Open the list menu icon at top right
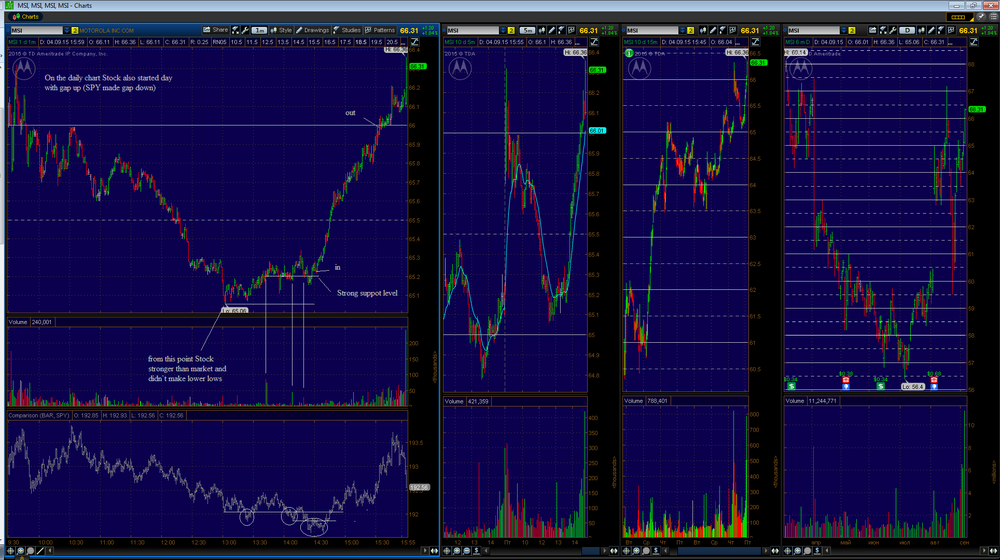The image size is (1000, 560). 994,17
